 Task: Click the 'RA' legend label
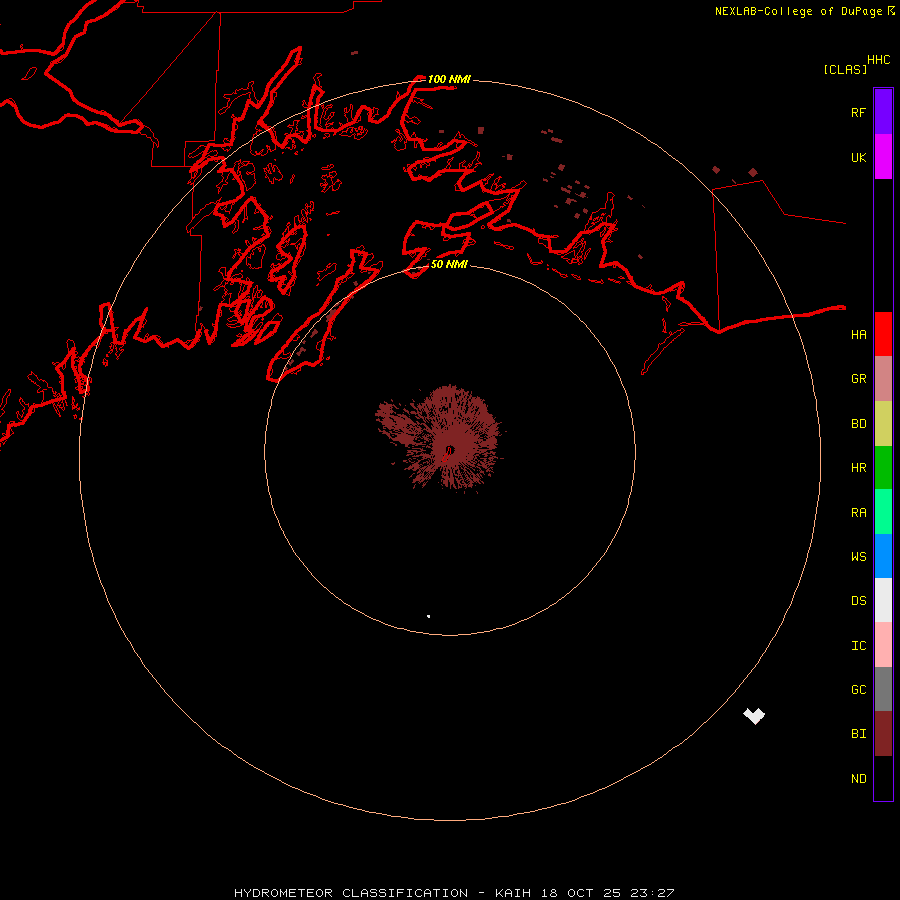(x=858, y=513)
